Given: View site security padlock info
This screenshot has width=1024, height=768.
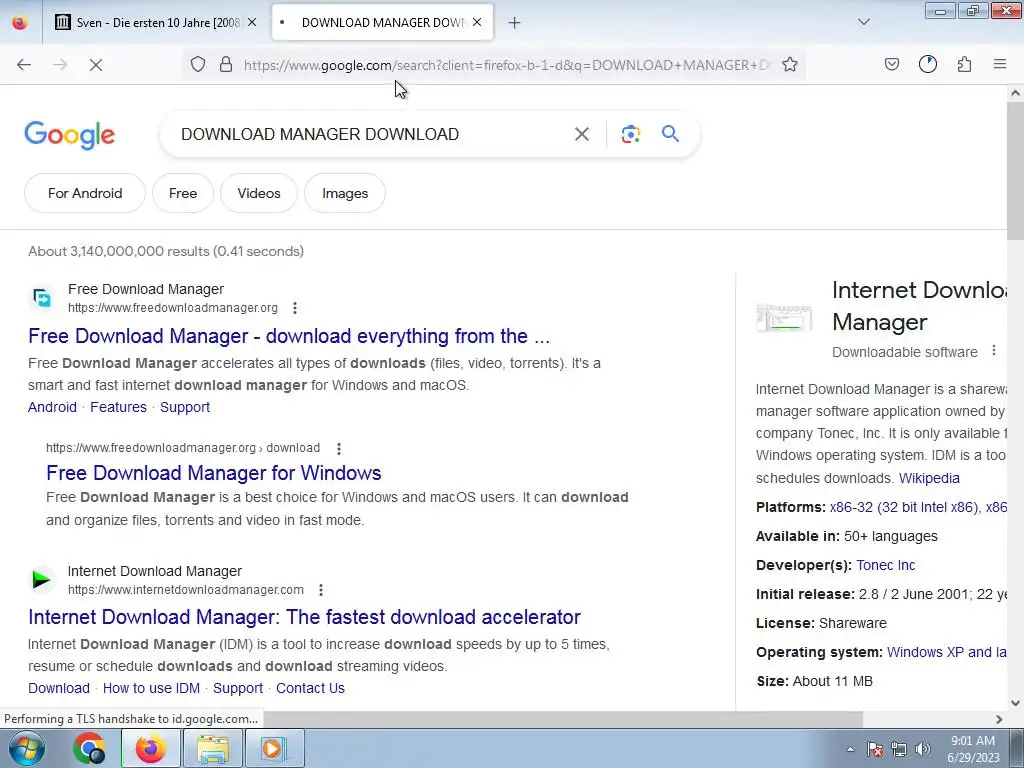Looking at the screenshot, I should [x=226, y=64].
